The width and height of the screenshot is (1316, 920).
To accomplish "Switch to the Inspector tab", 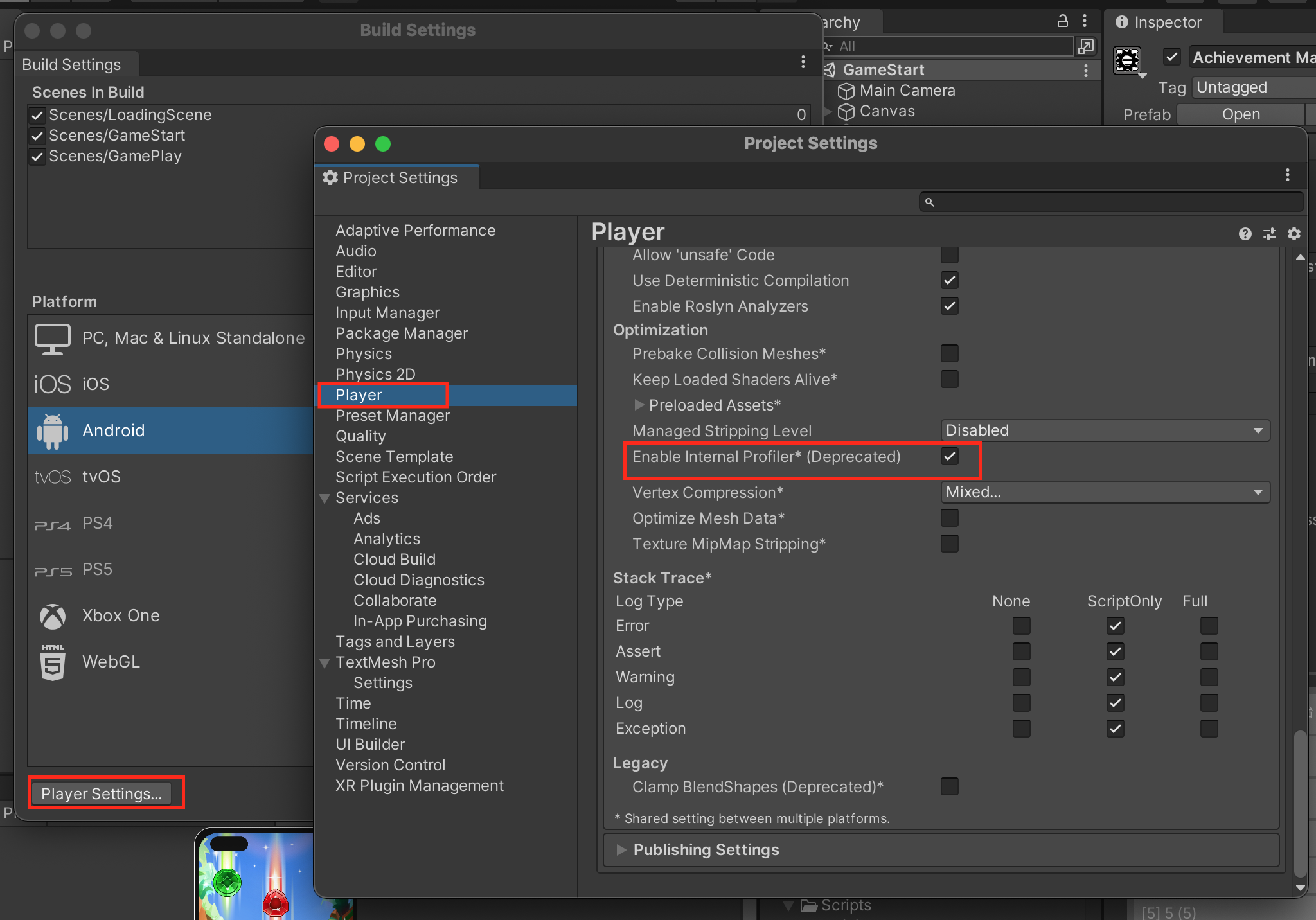I will tap(1160, 22).
